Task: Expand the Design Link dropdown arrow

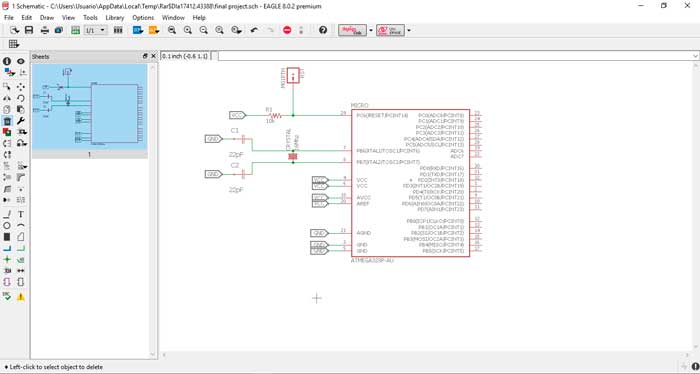Action: click(x=371, y=30)
